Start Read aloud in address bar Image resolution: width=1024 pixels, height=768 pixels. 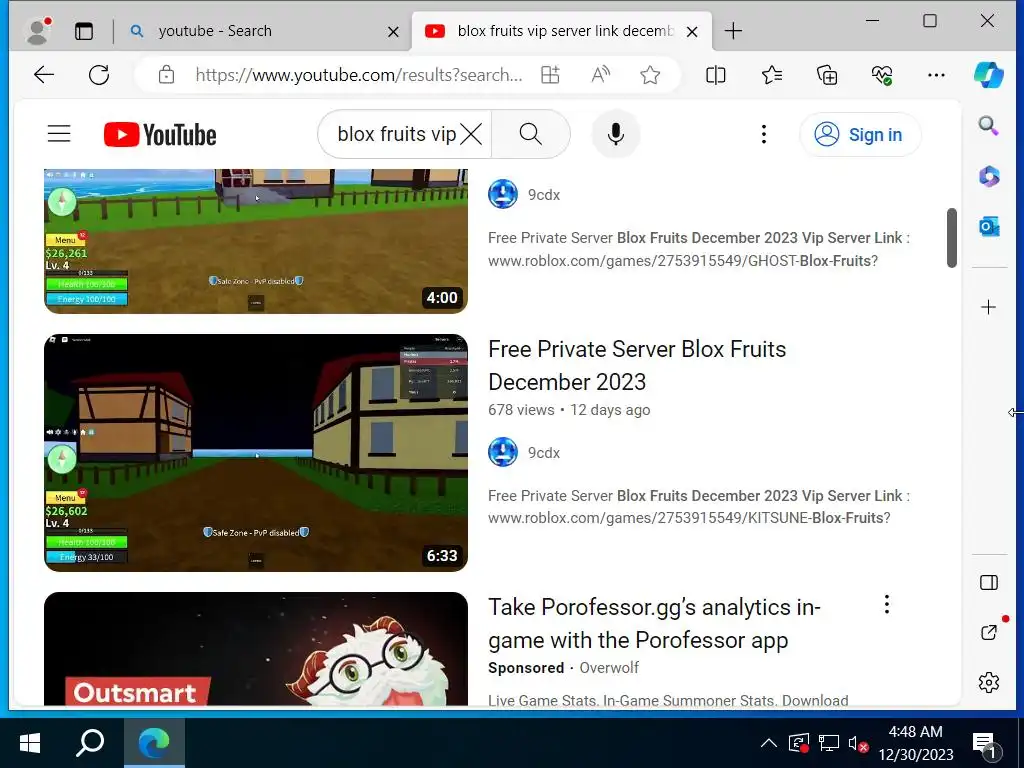[x=600, y=75]
